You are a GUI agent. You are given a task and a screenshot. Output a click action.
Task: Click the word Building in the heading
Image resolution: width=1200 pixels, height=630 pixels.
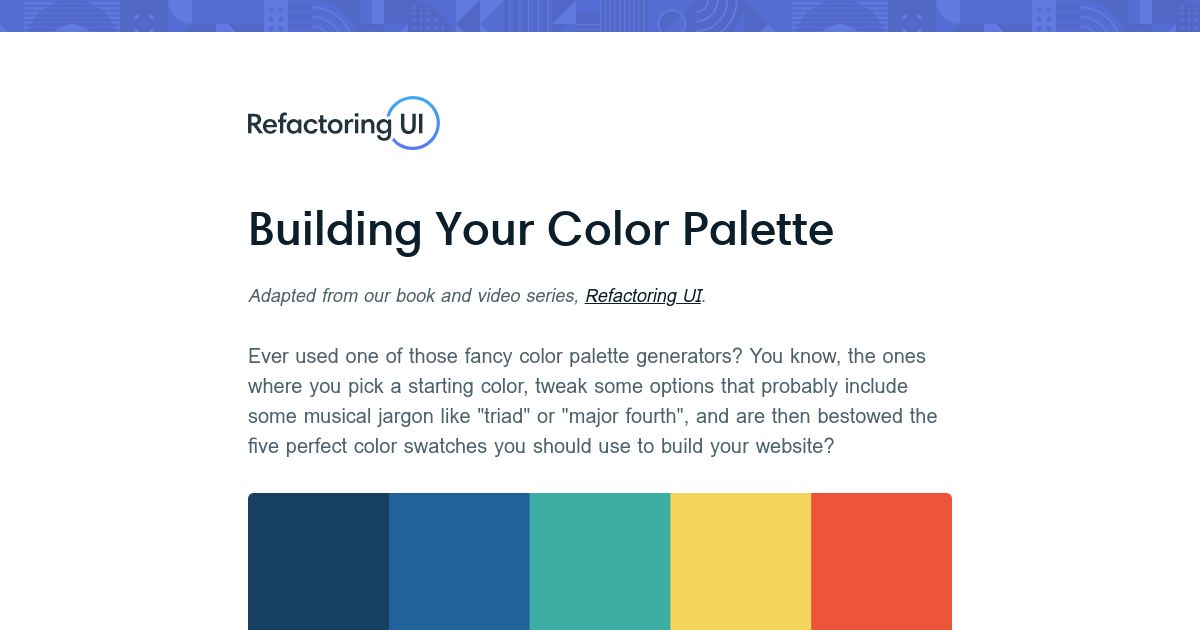coord(335,231)
